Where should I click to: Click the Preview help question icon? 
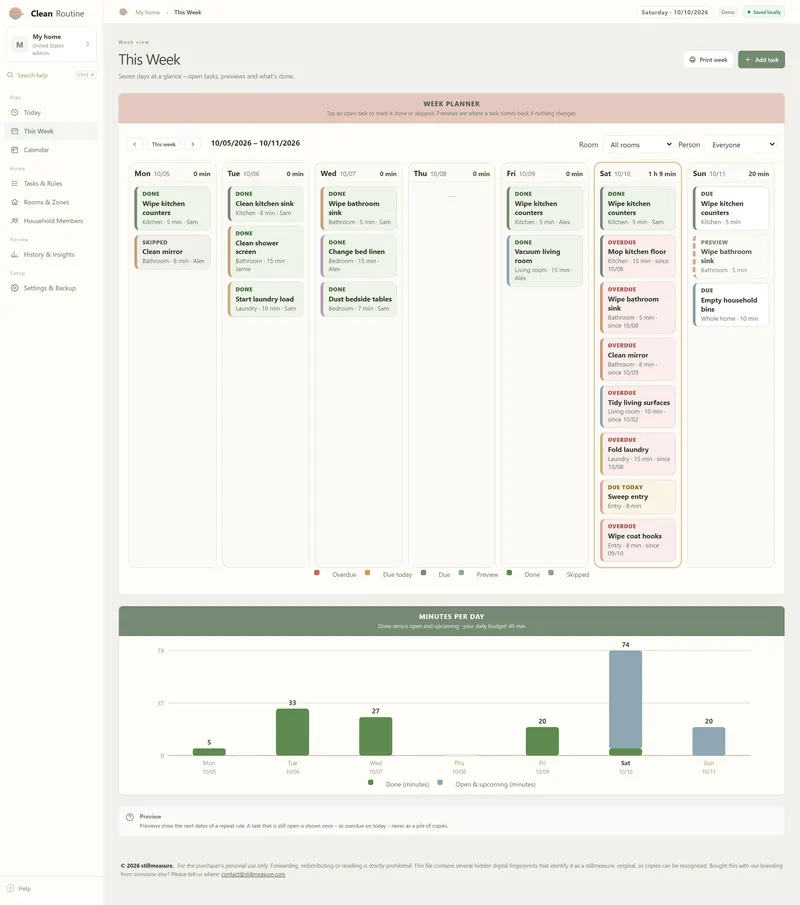click(130, 817)
